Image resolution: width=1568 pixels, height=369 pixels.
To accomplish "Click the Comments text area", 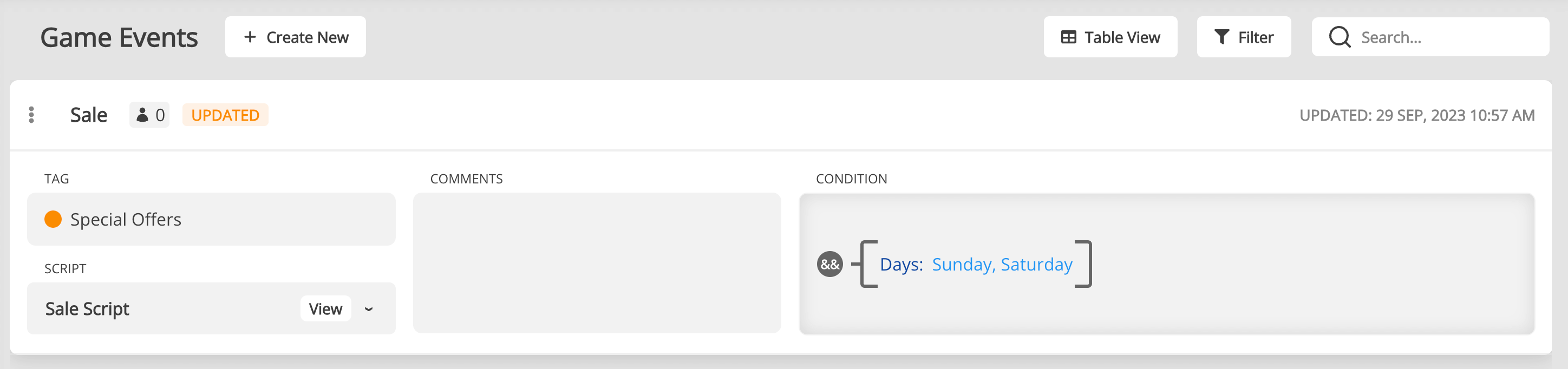I will click(x=597, y=262).
